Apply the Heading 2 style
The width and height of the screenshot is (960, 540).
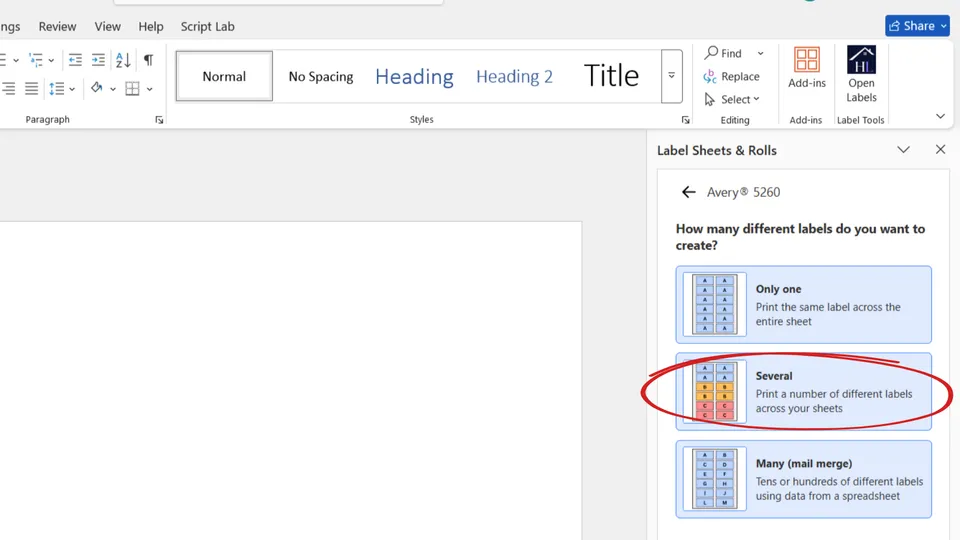514,76
